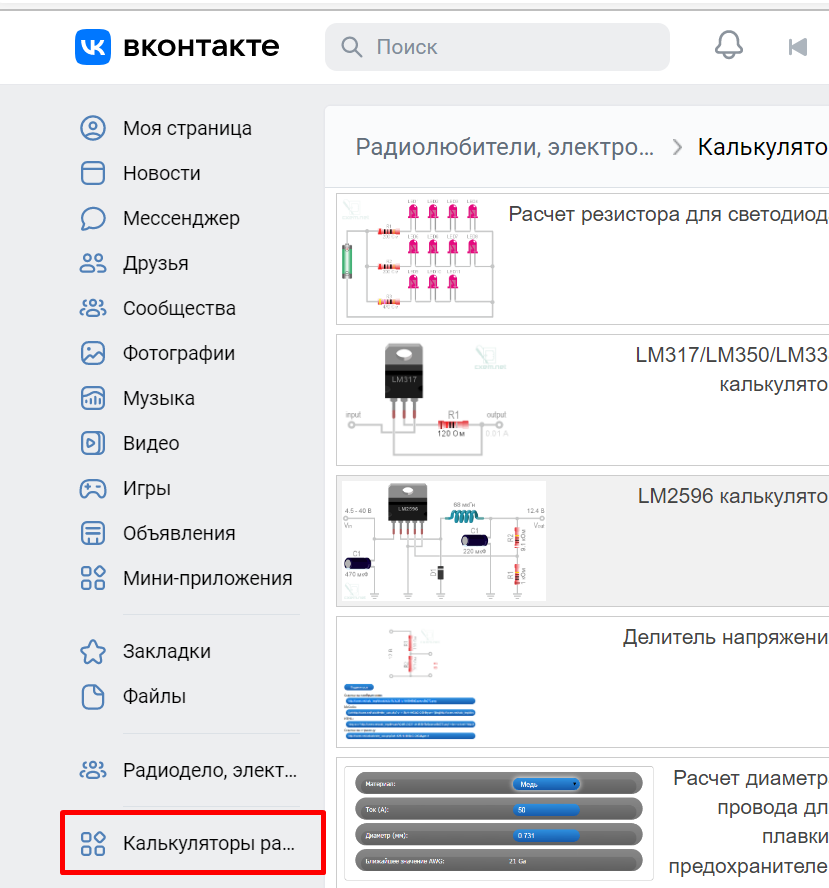Open Расчет диаметр провода title
This screenshot has height=888, width=829.
coord(749,822)
